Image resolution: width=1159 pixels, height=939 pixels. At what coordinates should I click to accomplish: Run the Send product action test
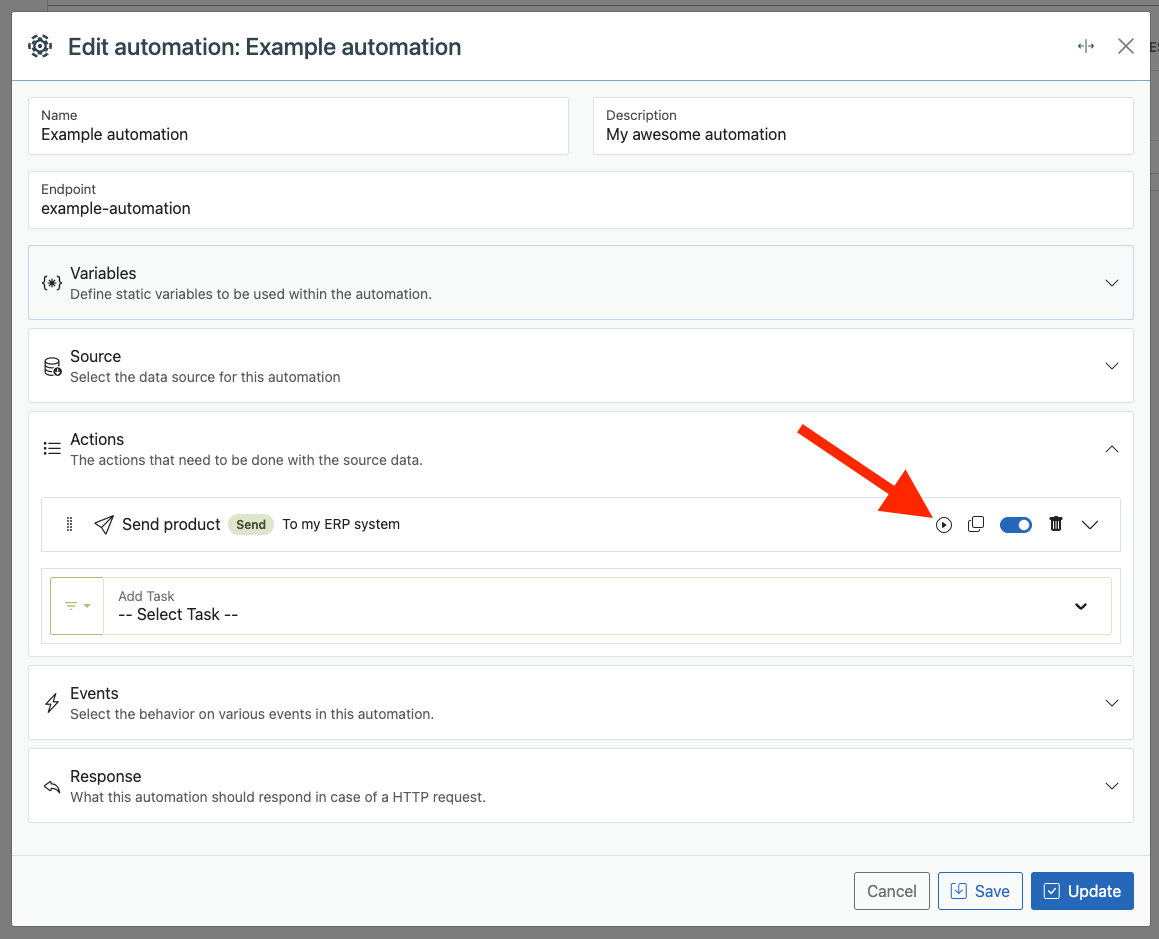944,525
